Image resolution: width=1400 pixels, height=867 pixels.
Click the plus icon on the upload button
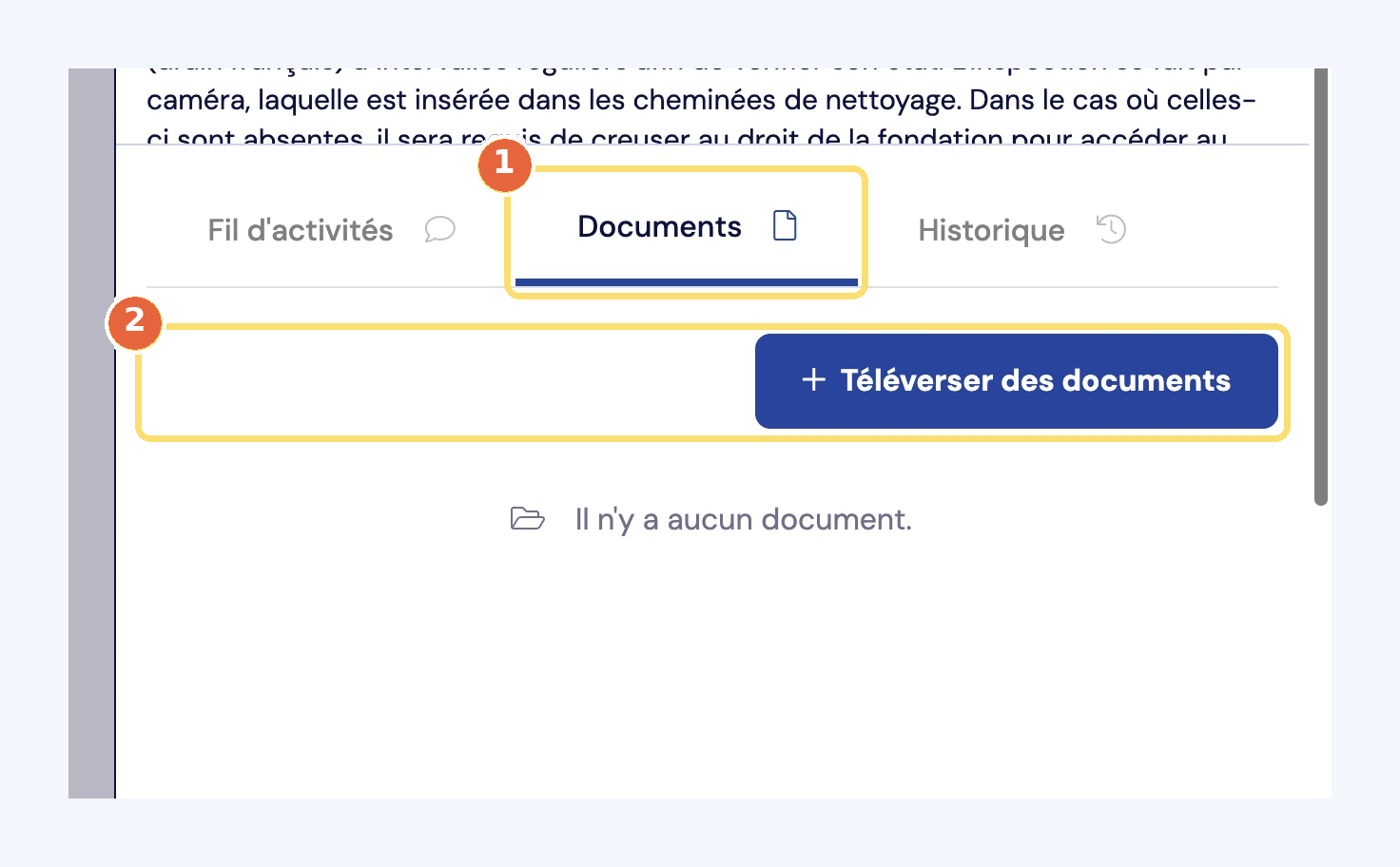coord(814,380)
